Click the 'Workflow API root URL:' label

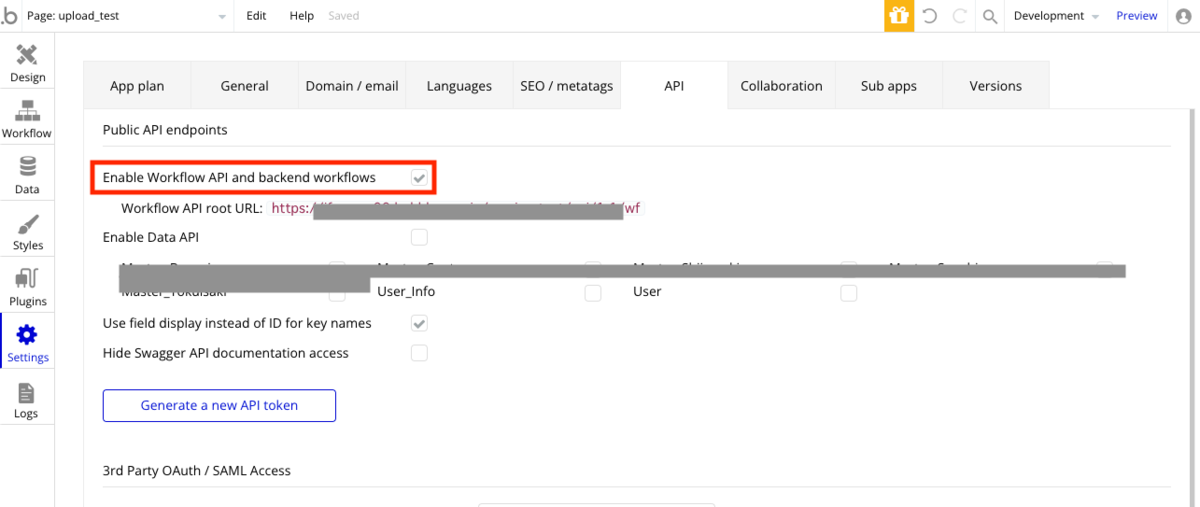point(192,209)
